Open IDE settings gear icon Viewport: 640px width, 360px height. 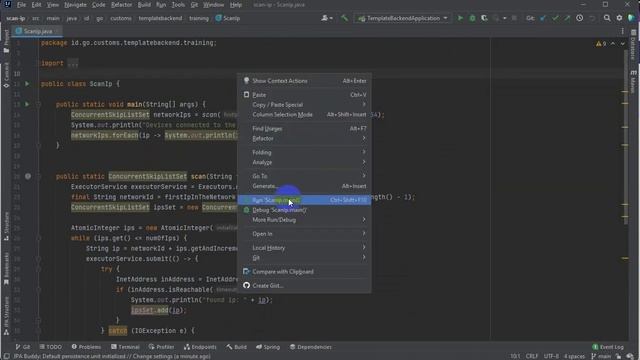click(619, 18)
